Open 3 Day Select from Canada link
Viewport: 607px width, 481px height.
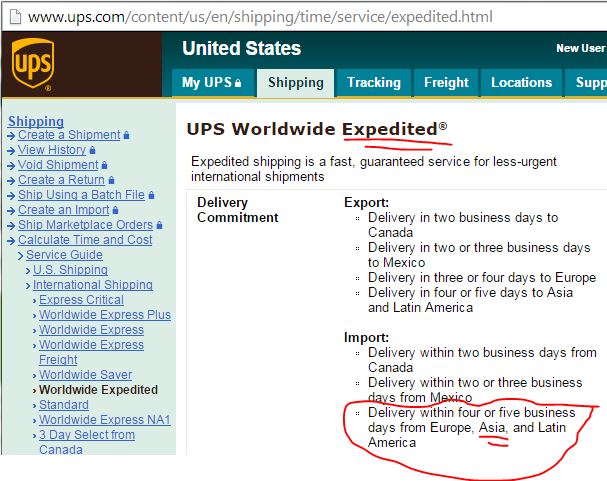(87, 442)
